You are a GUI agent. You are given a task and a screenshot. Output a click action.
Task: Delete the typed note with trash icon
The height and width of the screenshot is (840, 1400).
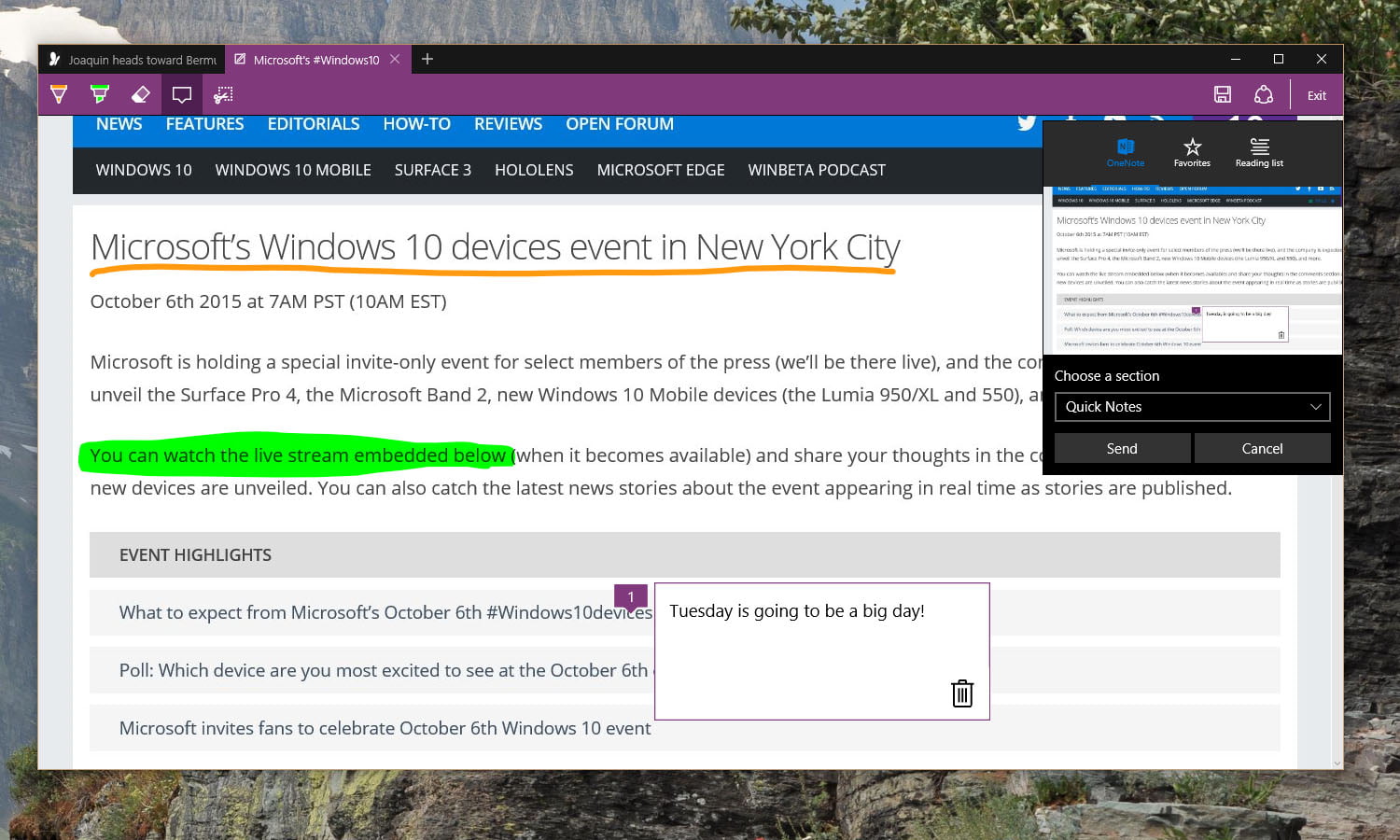click(x=962, y=693)
